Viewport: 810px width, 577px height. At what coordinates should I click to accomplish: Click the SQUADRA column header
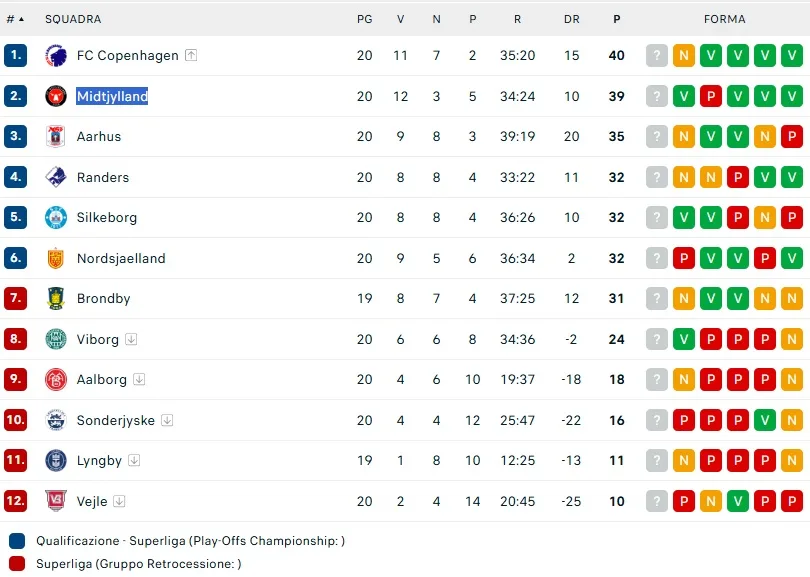tap(73, 19)
